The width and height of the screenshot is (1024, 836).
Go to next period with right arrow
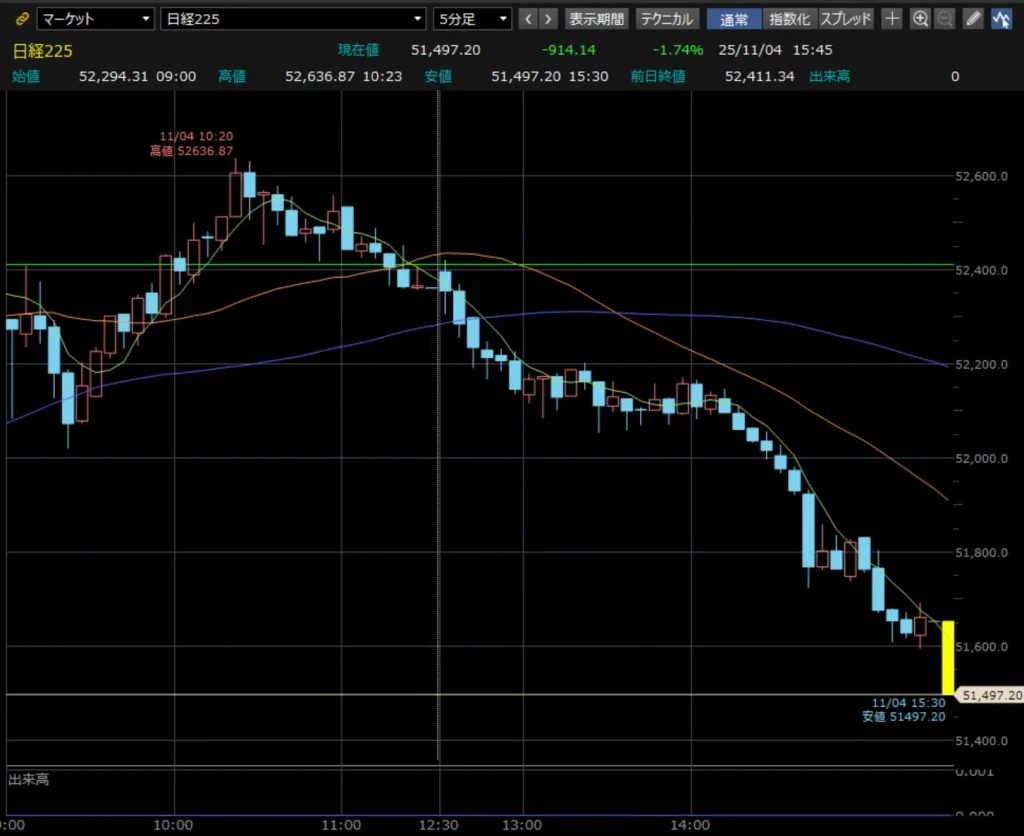[548, 19]
